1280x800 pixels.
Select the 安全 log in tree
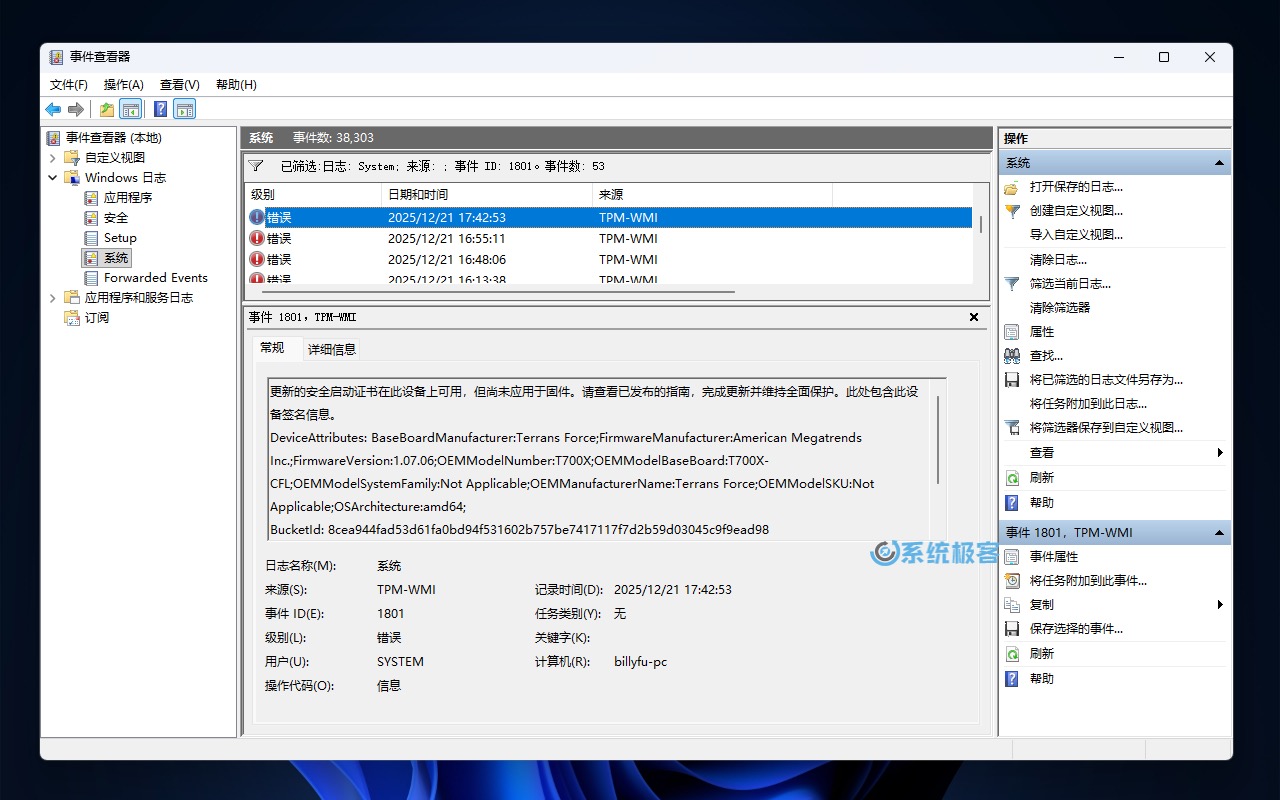click(x=116, y=218)
